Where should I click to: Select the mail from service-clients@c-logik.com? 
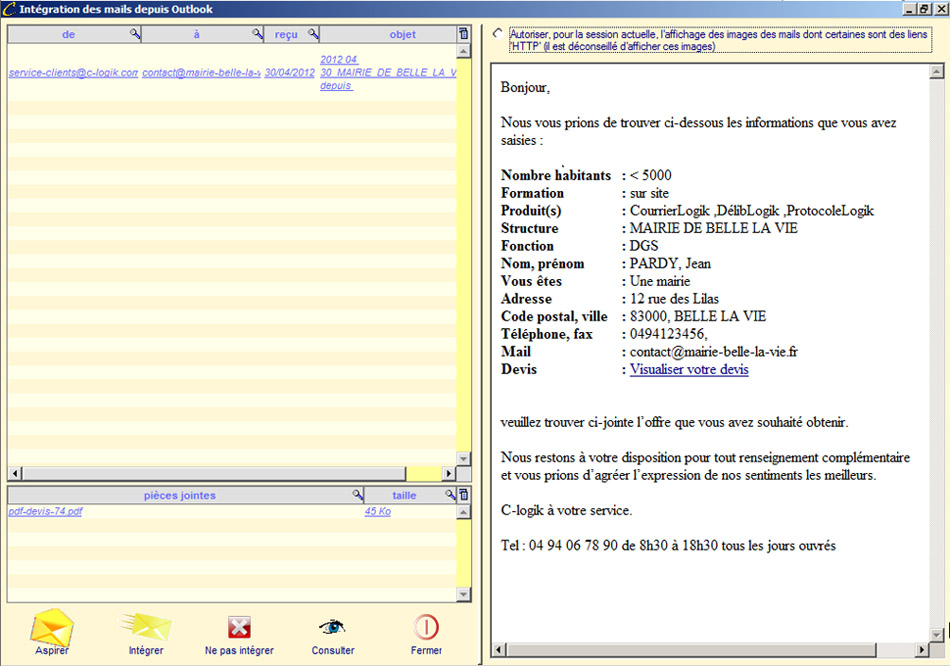click(73, 73)
